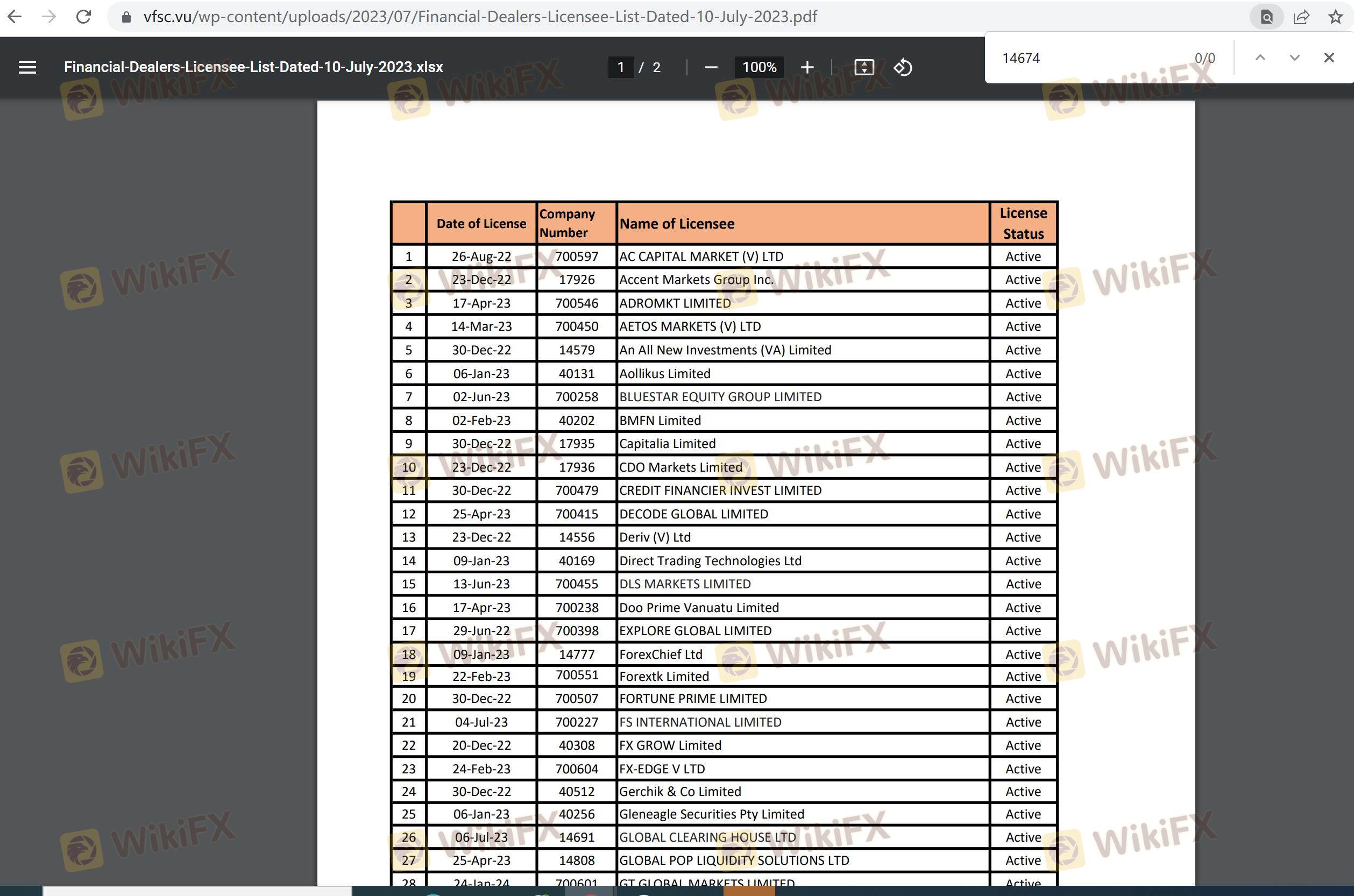This screenshot has height=896, width=1354.
Task: Jump to the previous search result
Action: tap(1260, 58)
